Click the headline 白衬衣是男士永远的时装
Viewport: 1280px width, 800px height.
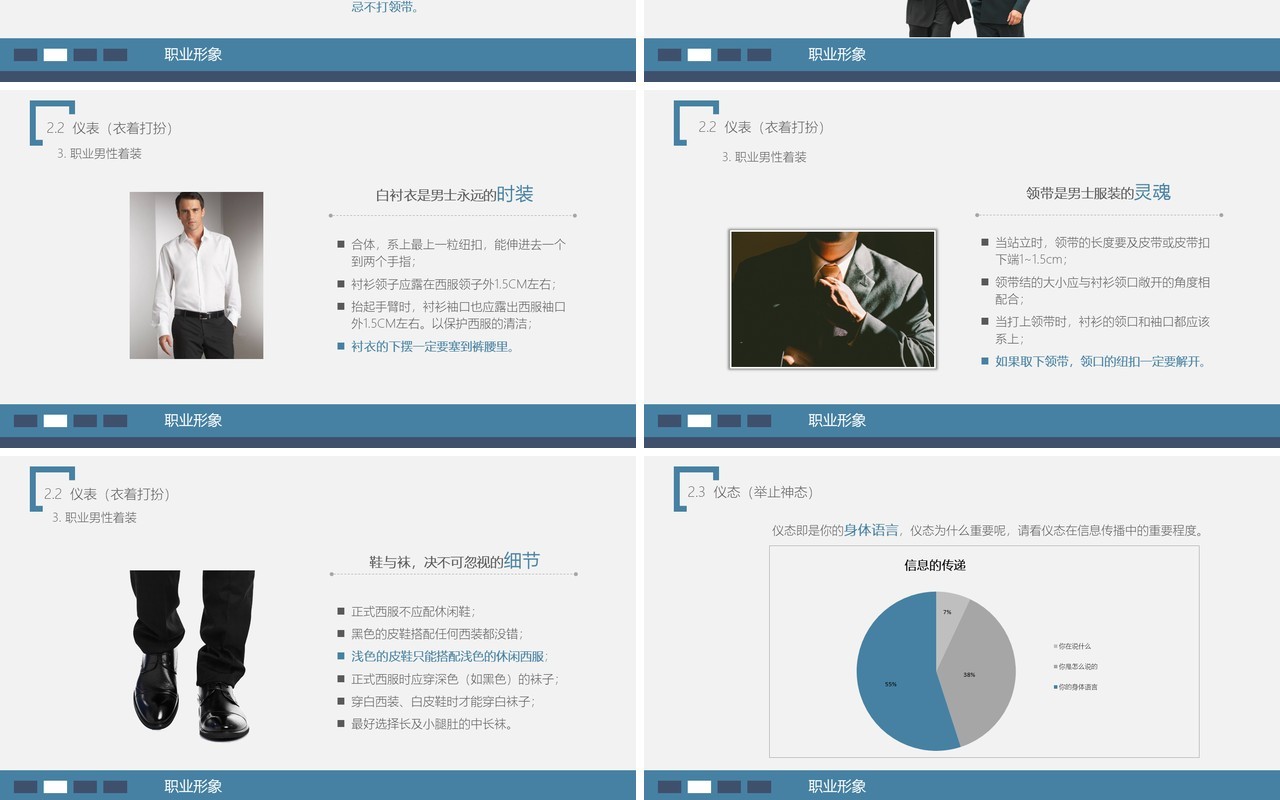tap(454, 194)
